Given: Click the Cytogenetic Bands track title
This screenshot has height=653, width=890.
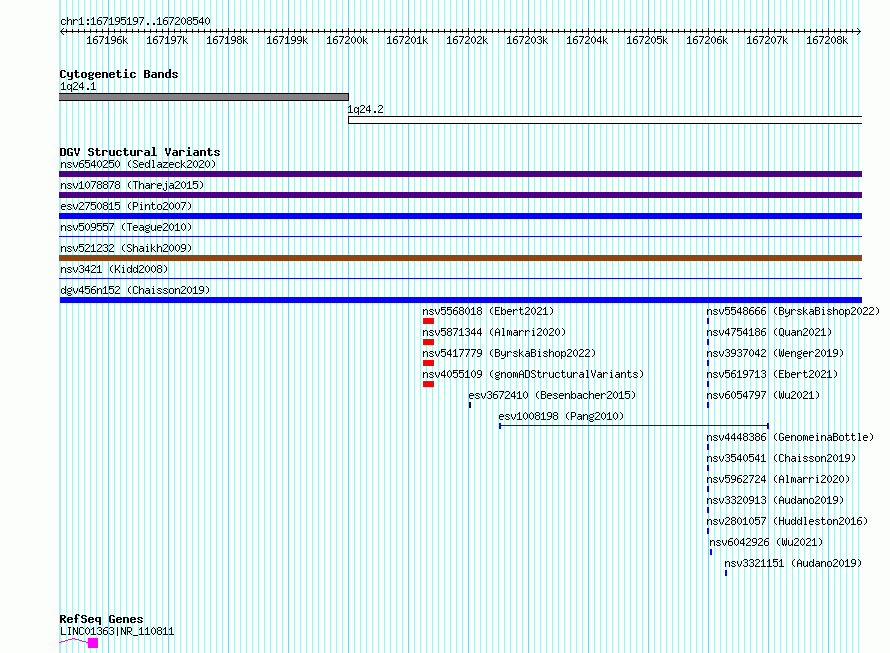Looking at the screenshot, I should pyautogui.click(x=119, y=74).
